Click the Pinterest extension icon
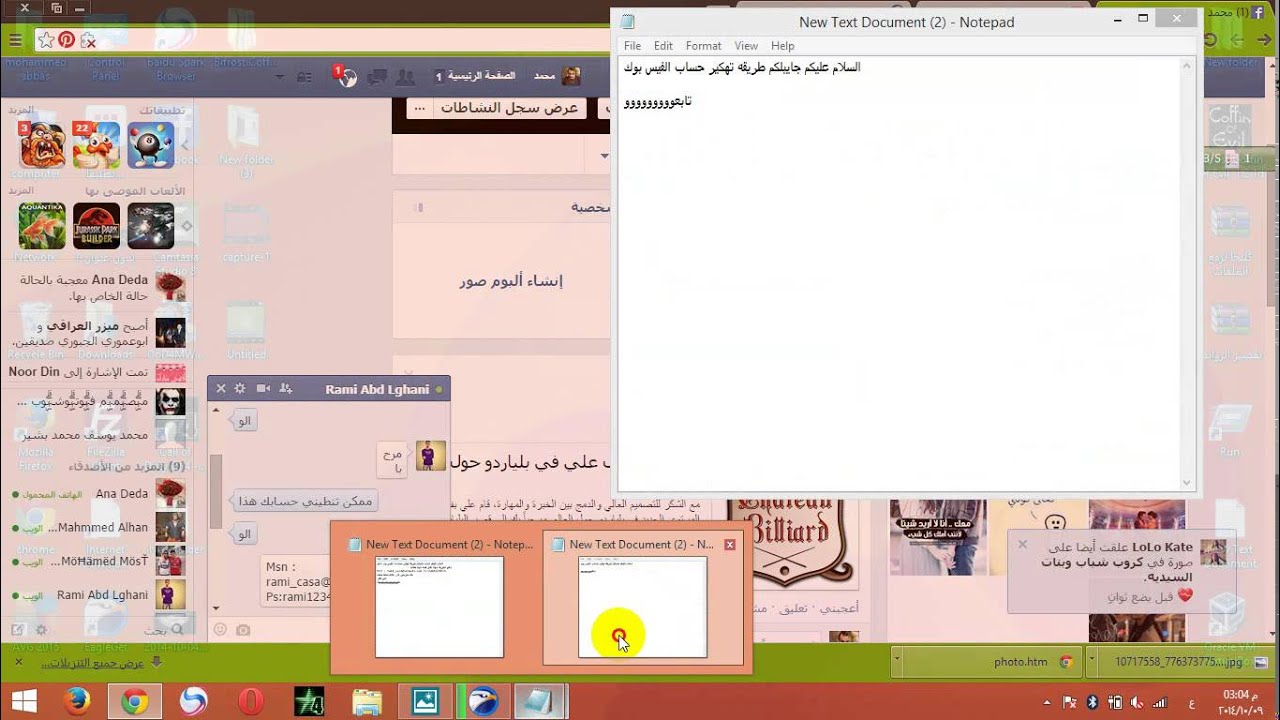The height and width of the screenshot is (720, 1280). click(66, 40)
